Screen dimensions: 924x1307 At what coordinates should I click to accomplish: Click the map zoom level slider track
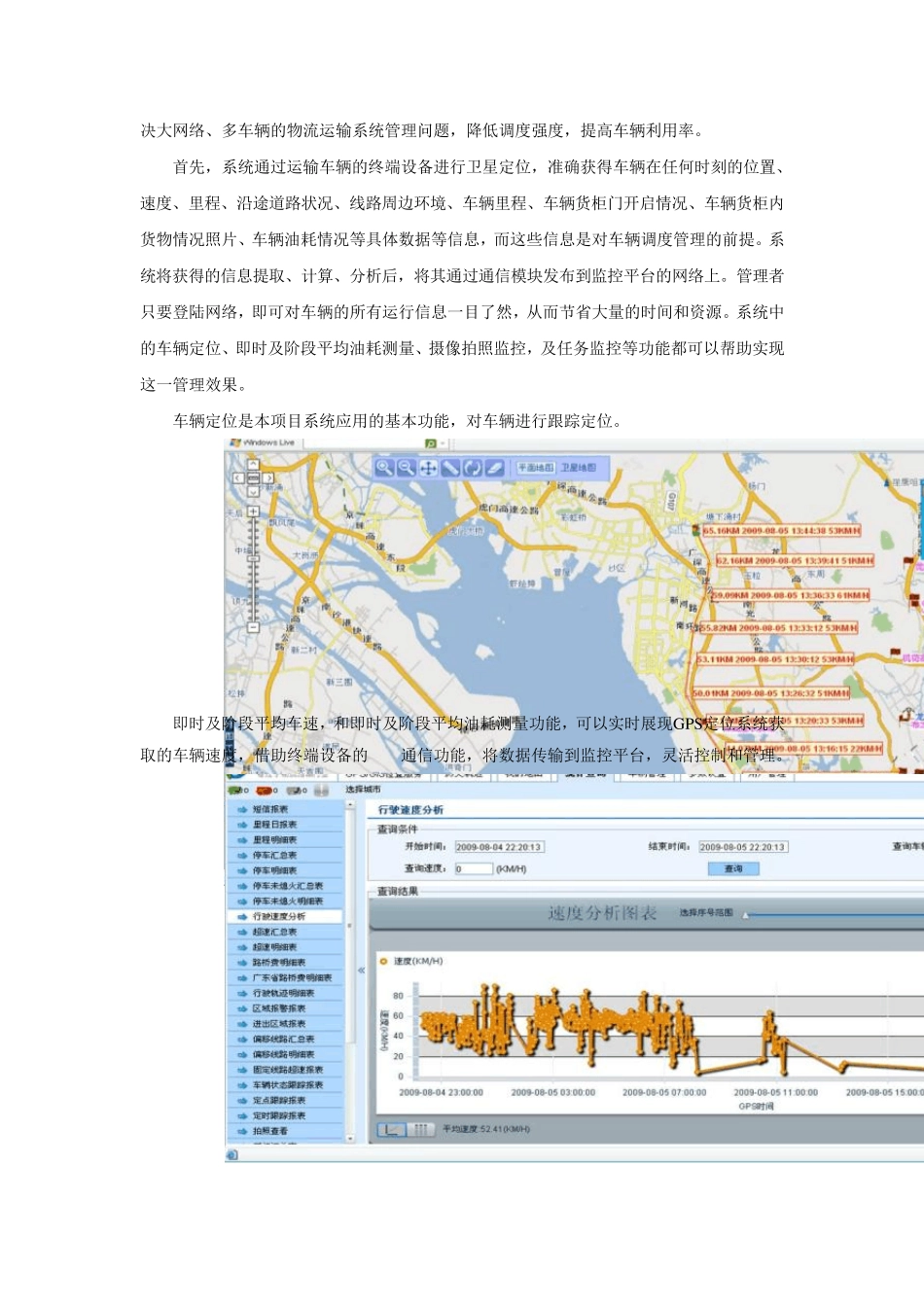click(x=253, y=569)
